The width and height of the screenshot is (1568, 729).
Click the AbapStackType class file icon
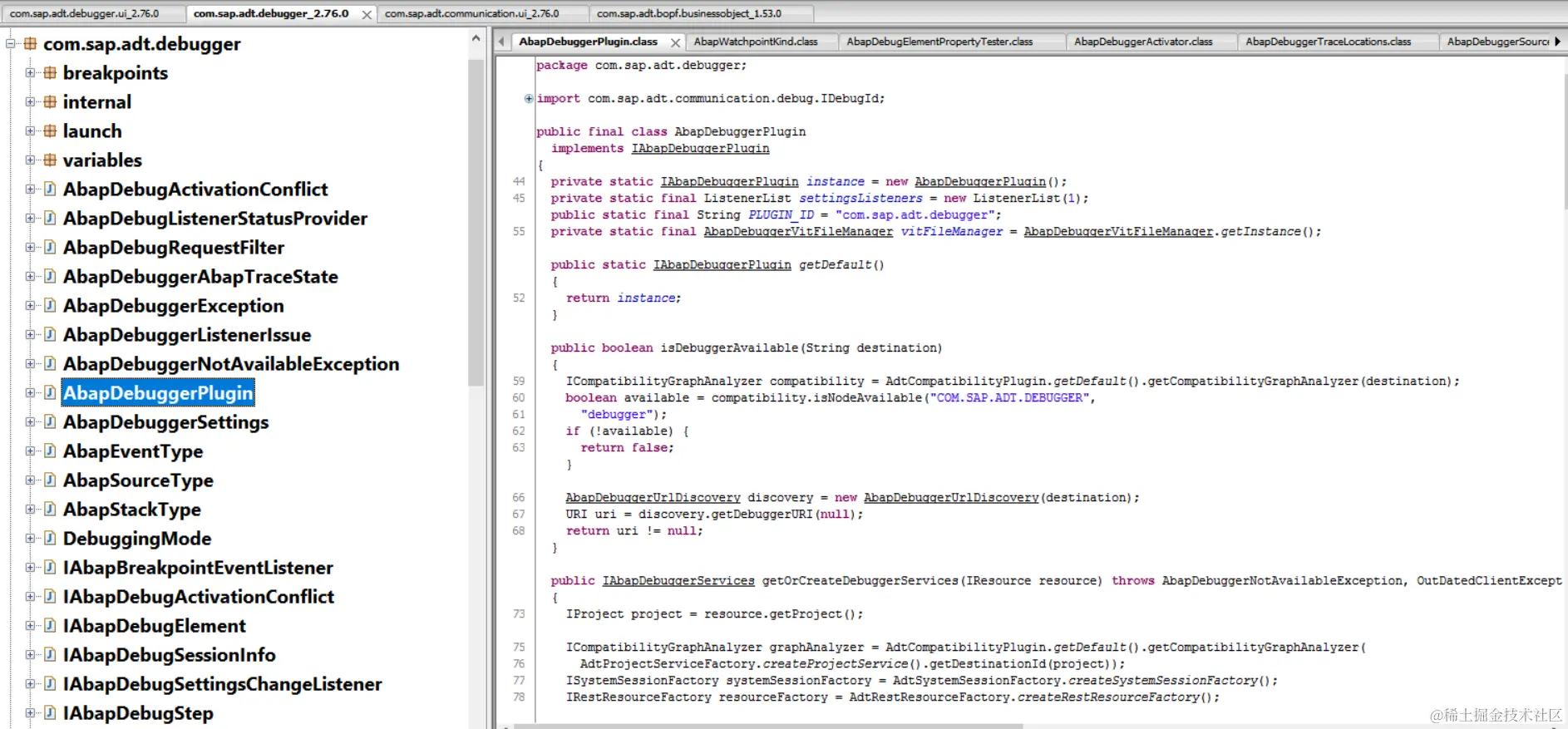(x=50, y=510)
